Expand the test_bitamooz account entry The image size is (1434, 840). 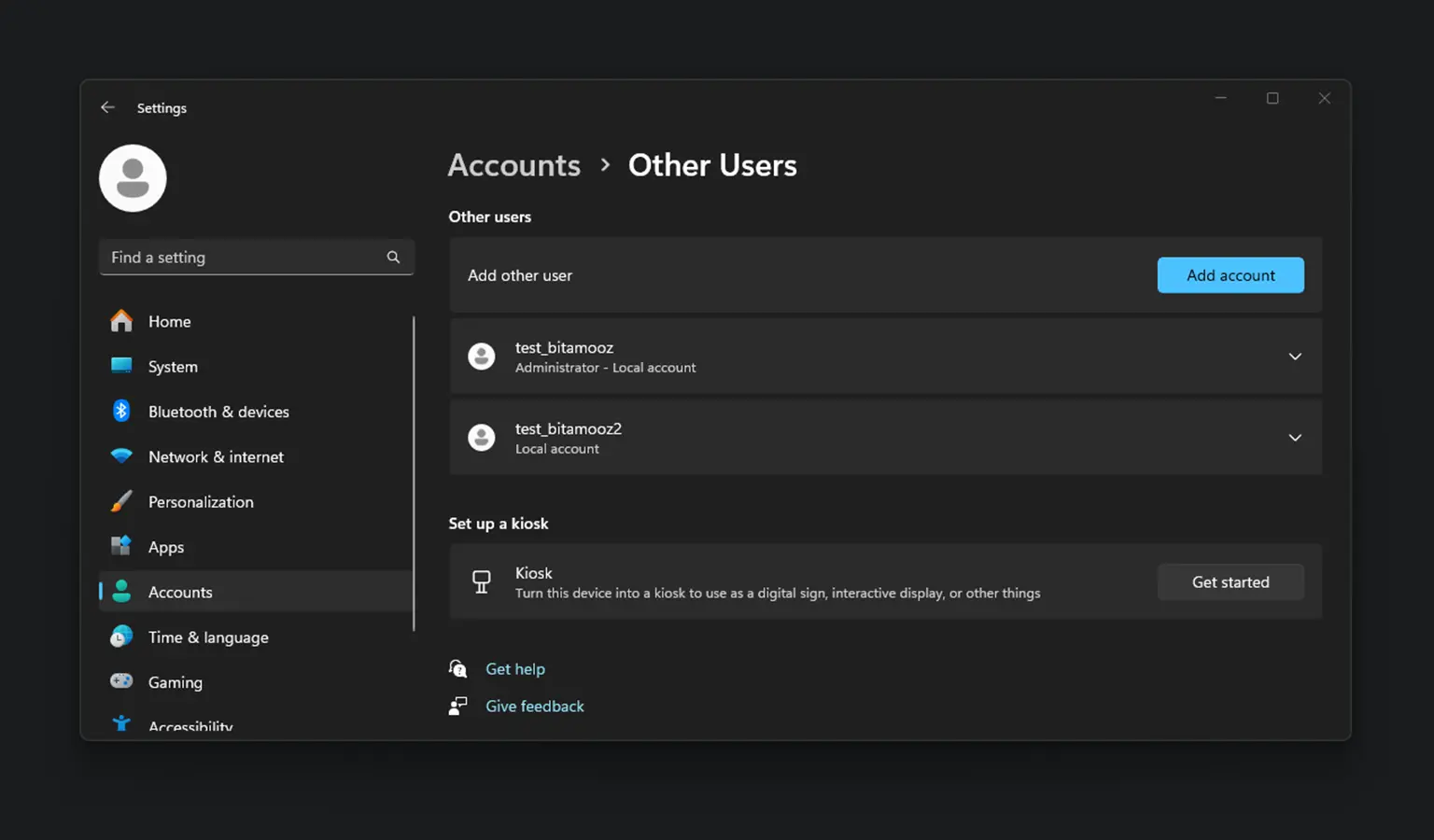(1294, 357)
